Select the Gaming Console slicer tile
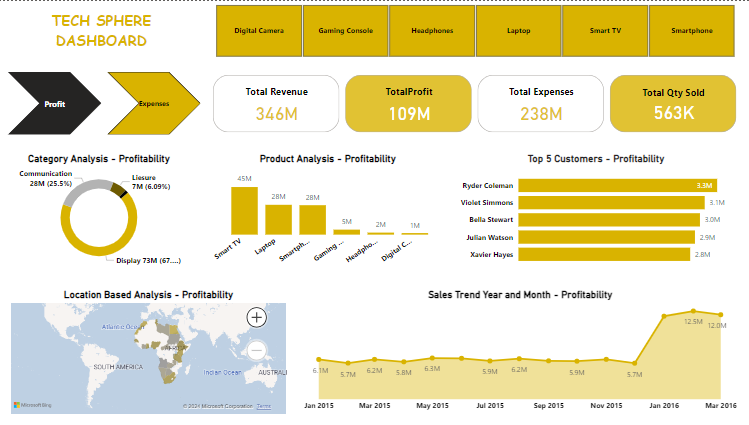 pos(345,31)
